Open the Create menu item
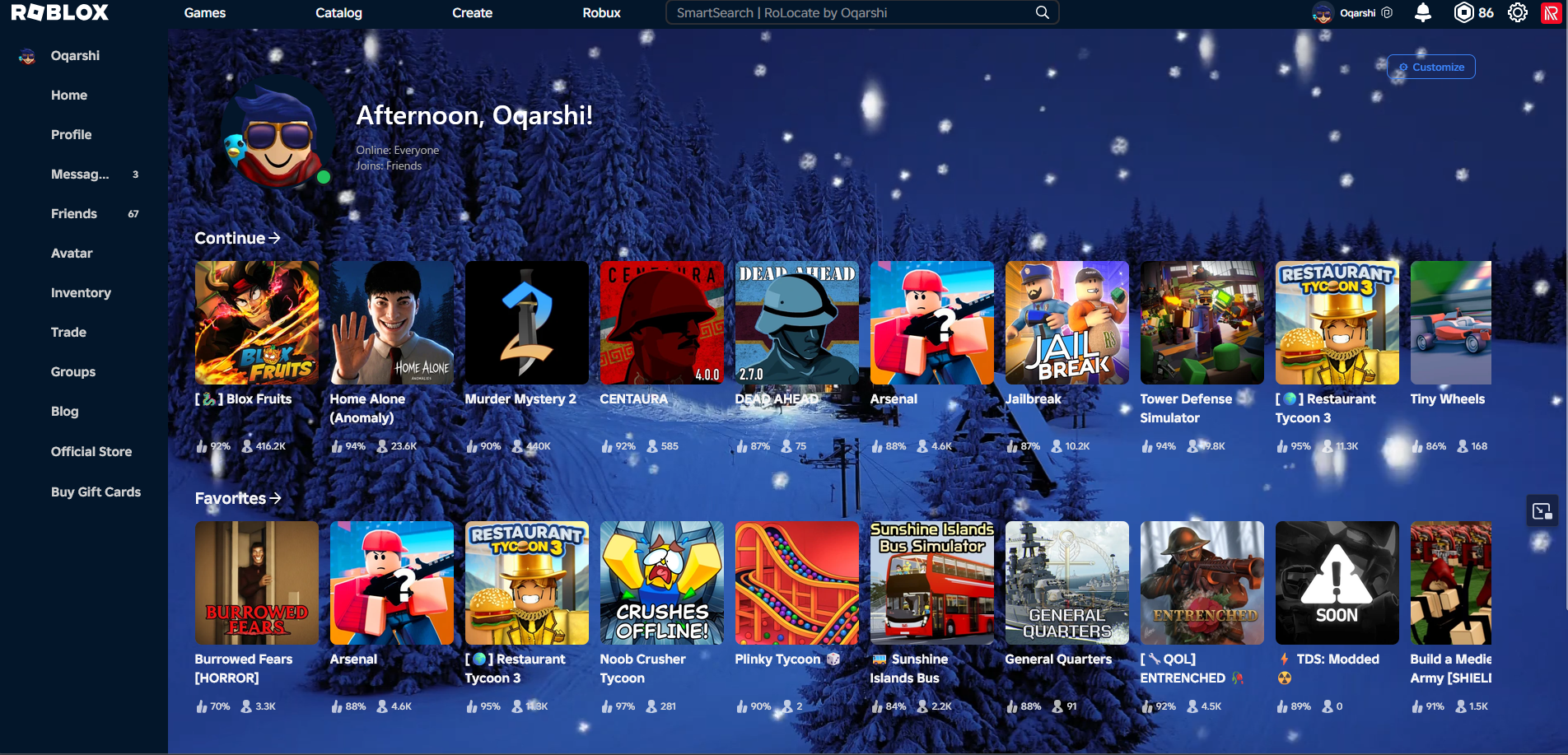This screenshot has width=1568, height=755. (x=472, y=12)
